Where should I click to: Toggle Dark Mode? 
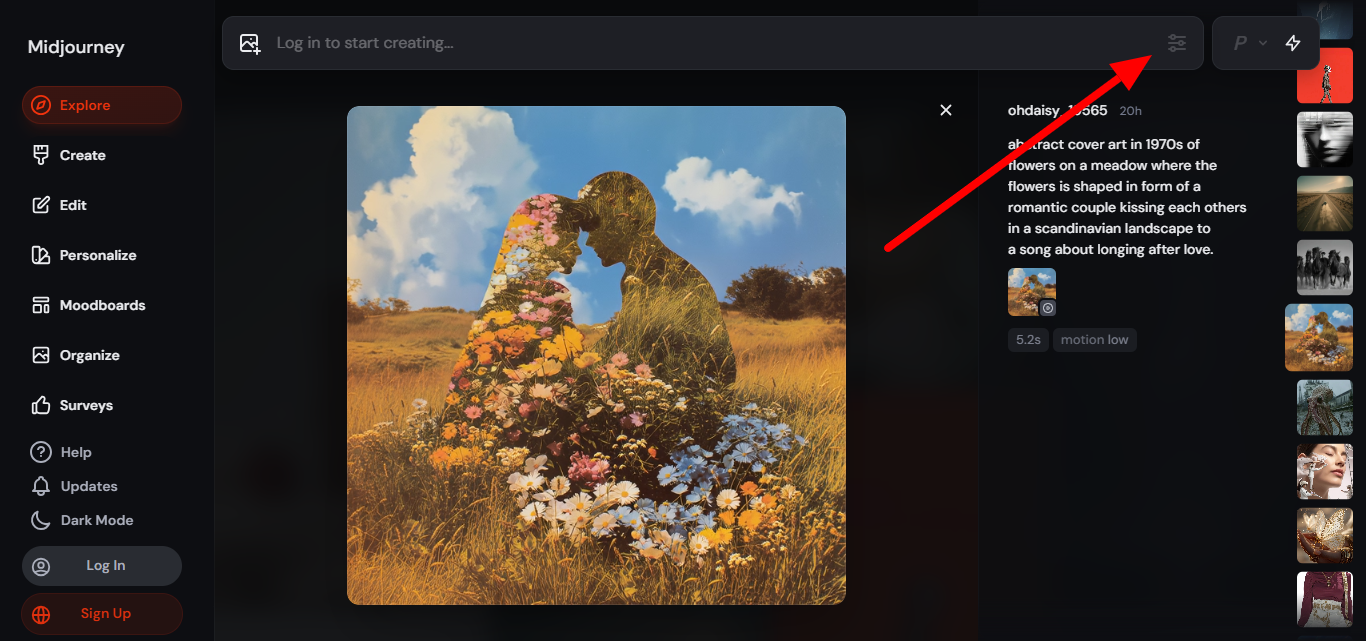(x=82, y=520)
